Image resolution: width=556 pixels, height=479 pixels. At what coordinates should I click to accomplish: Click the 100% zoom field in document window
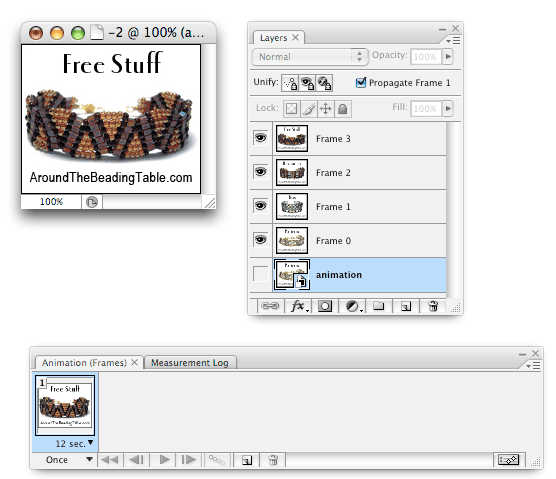point(51,202)
